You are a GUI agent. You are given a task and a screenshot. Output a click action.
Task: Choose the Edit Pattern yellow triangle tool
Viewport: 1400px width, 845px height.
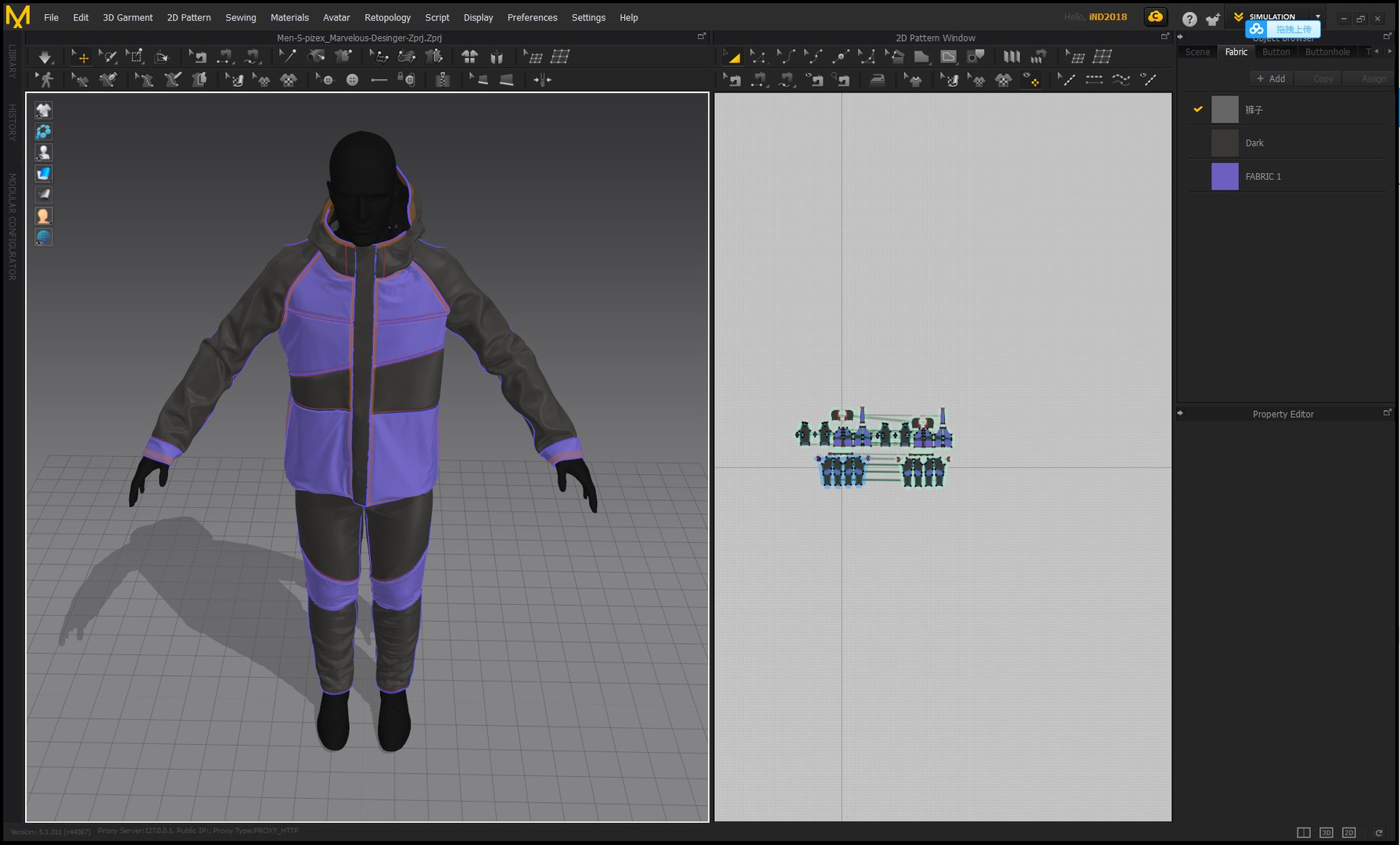pos(732,56)
